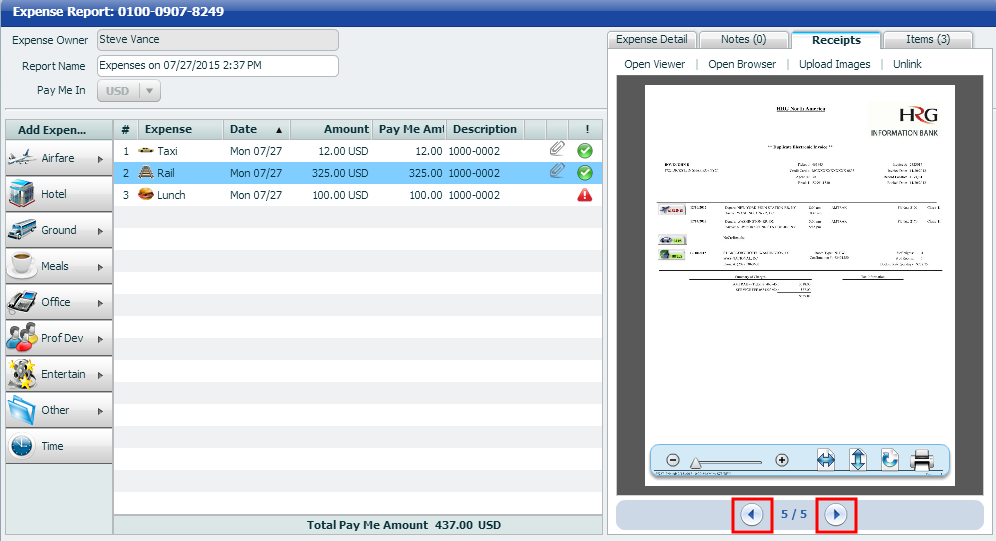996x541 pixels.
Task: Print the receipt image
Action: [x=922, y=459]
